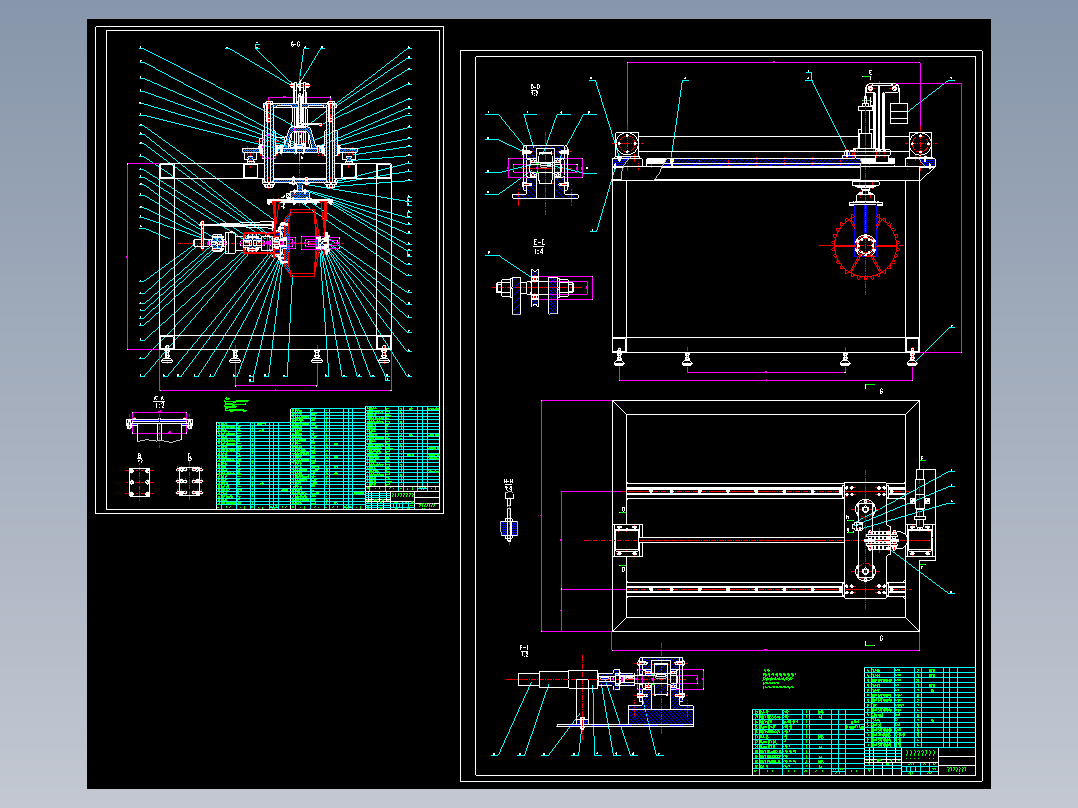Viewport: 1078px width, 808px height.
Task: Select the red sprocket gear in side elevation
Action: pos(866,245)
